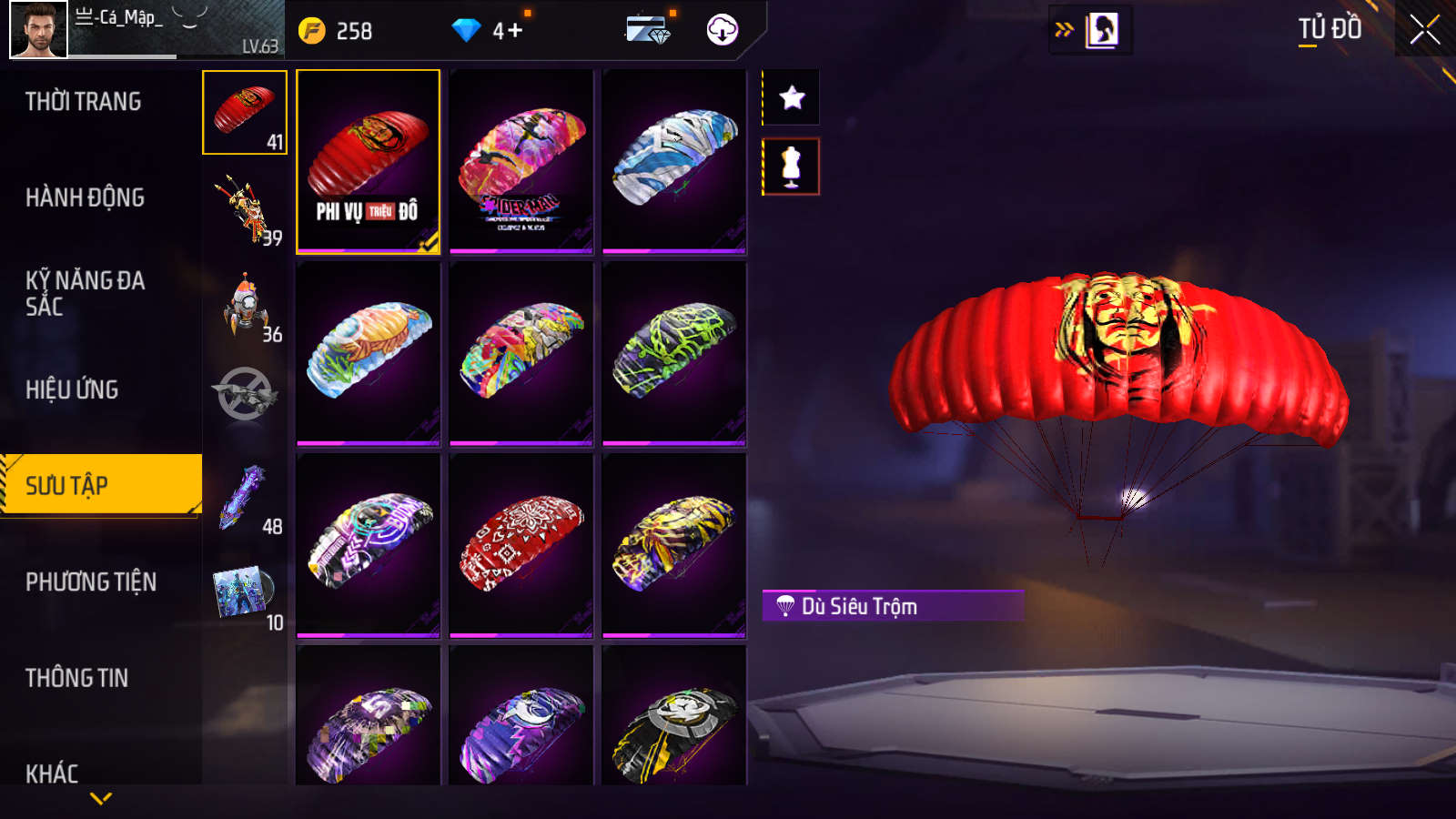Select the rocket loot box icon showing 36
The width and height of the screenshot is (1456, 819).
tap(245, 305)
